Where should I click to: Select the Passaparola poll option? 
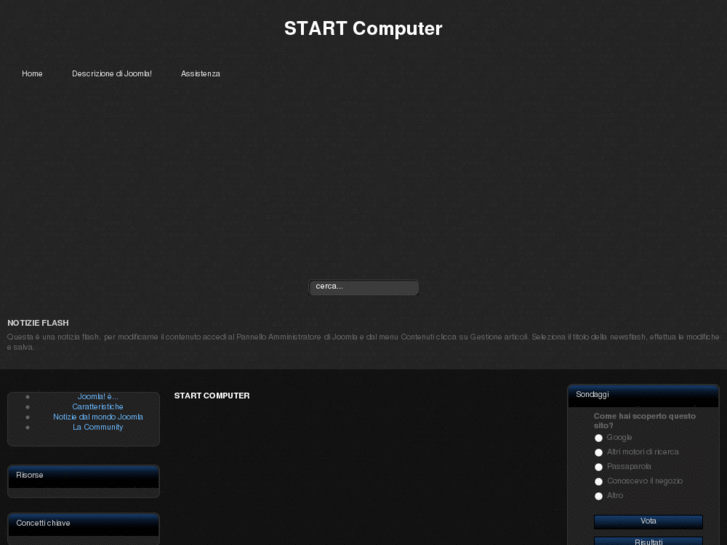[x=599, y=467]
